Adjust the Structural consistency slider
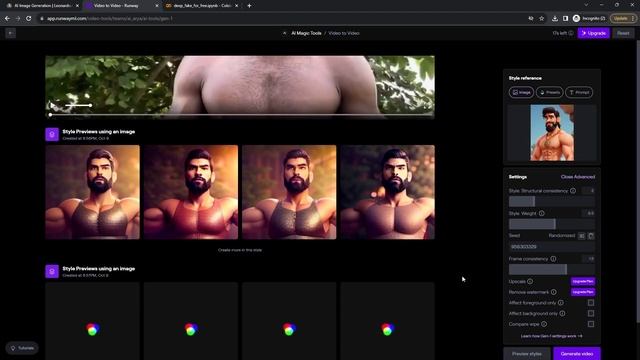 tap(551, 201)
